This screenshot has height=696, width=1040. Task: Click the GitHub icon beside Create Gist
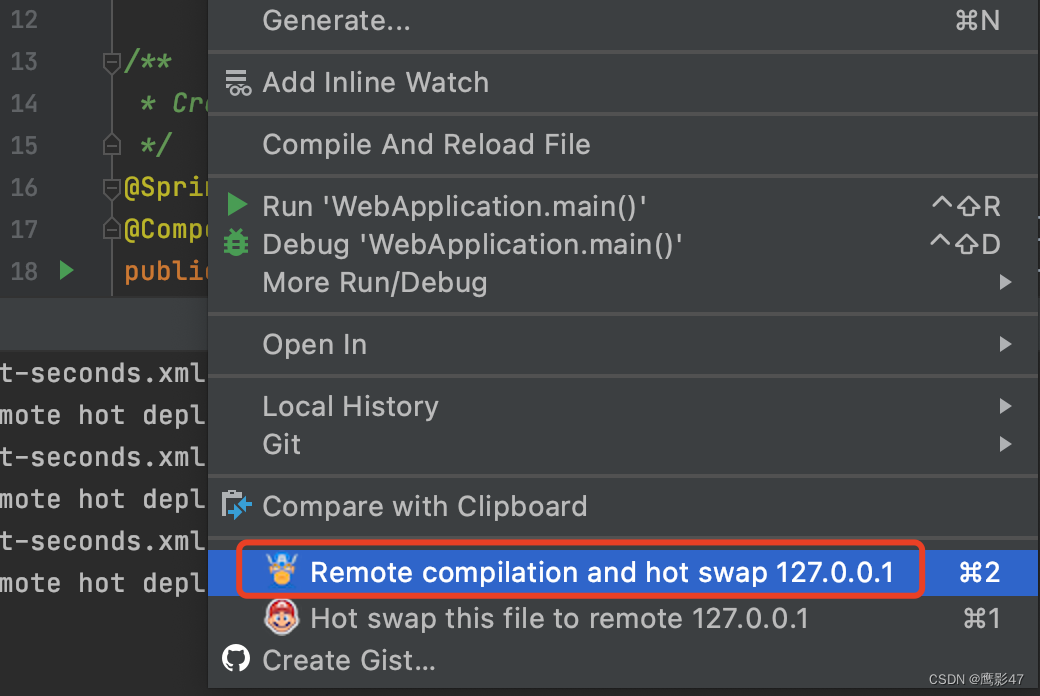(236, 659)
